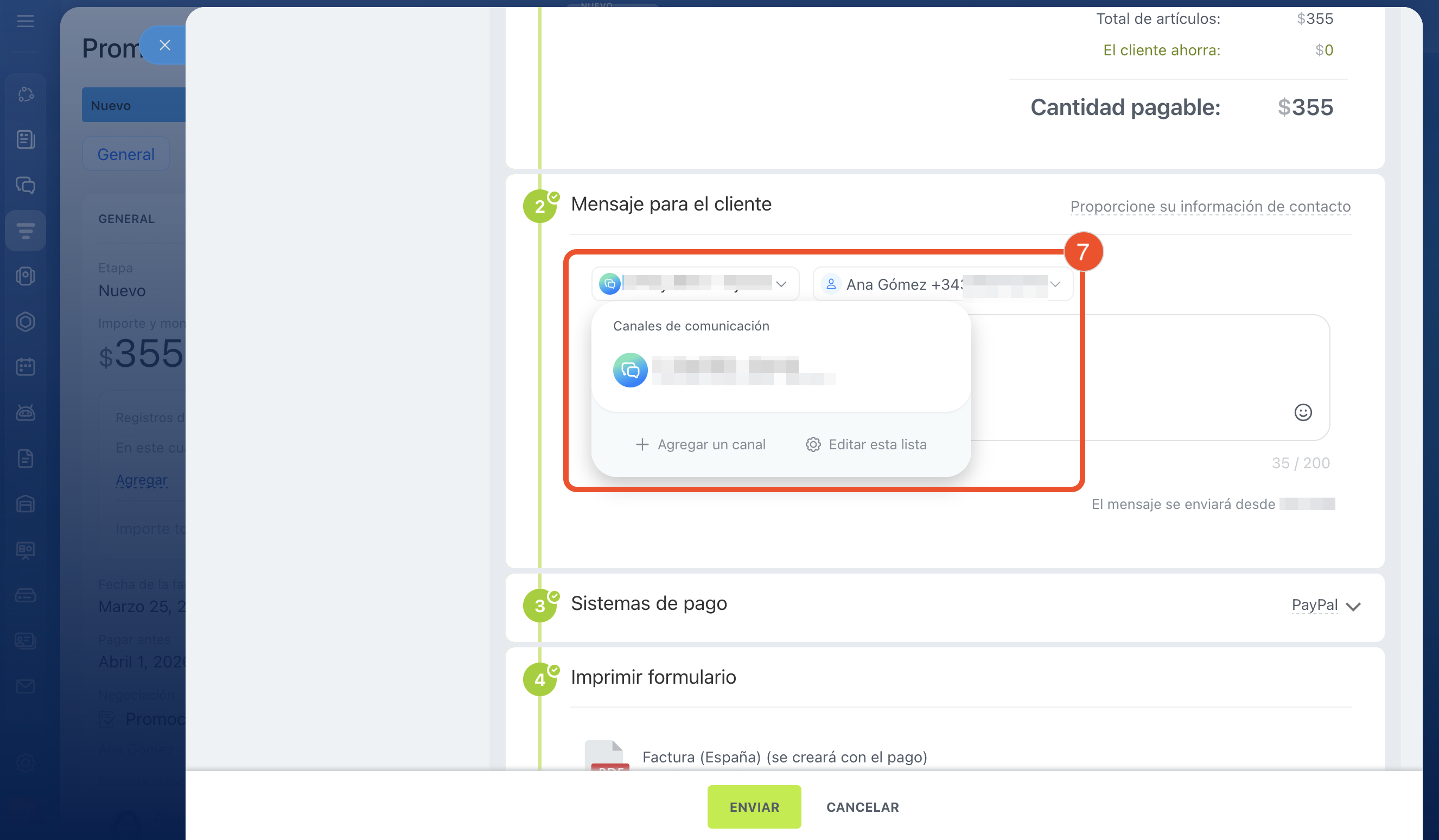The width and height of the screenshot is (1439, 840).
Task: Expand the Ana Gómez recipient dropdown
Action: coord(942,284)
